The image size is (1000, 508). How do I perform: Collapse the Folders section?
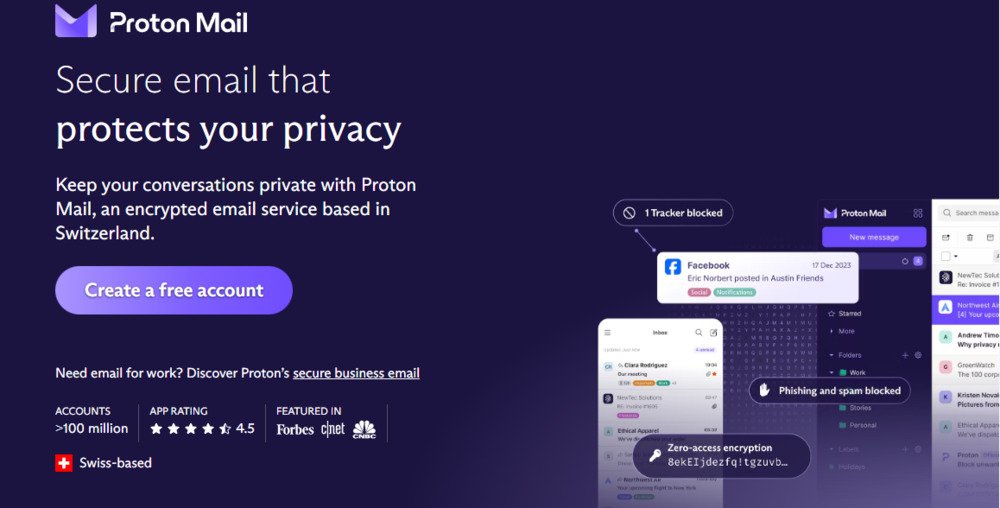coord(831,355)
